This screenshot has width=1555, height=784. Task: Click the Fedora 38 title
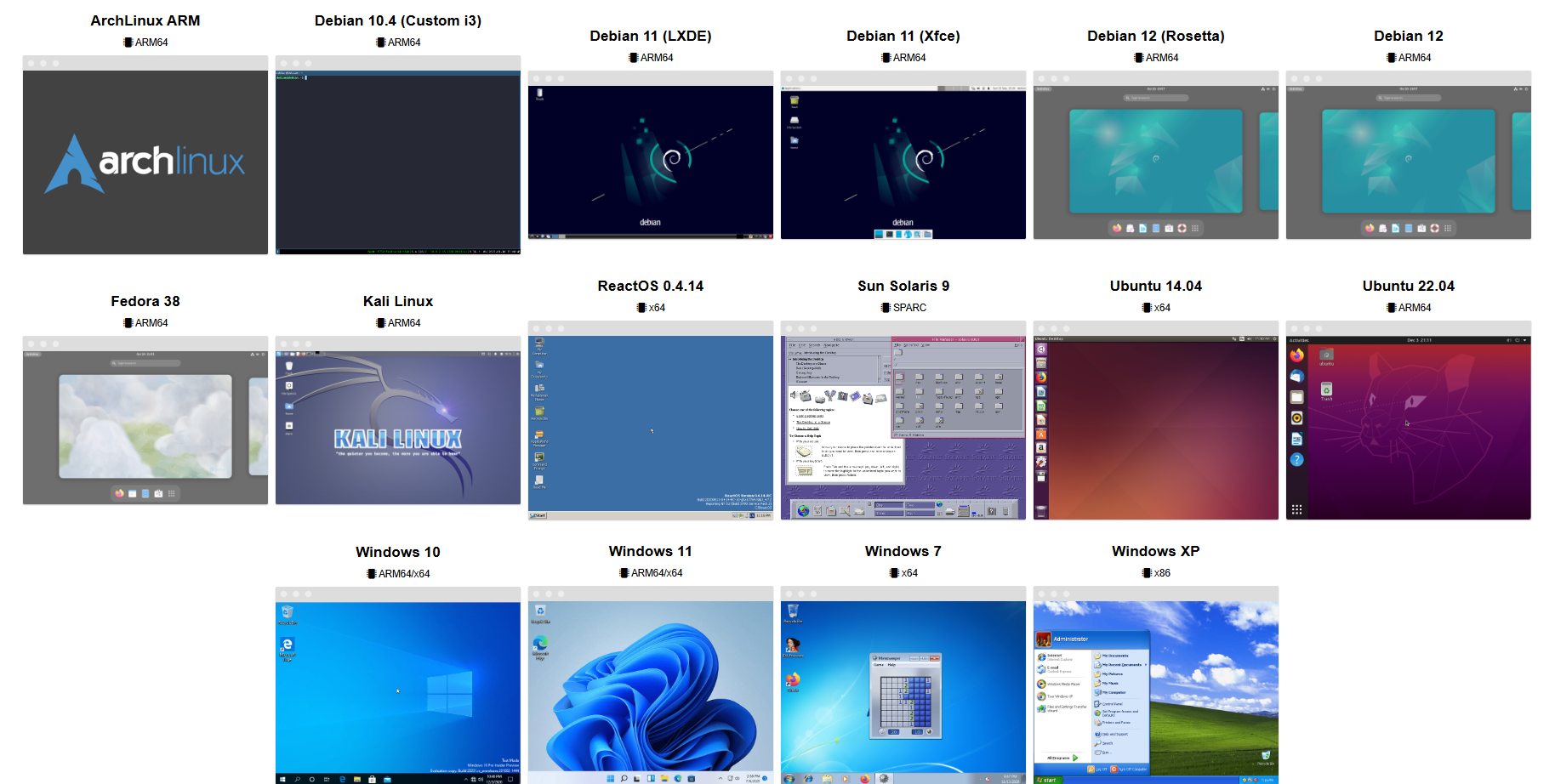pyautogui.click(x=145, y=301)
